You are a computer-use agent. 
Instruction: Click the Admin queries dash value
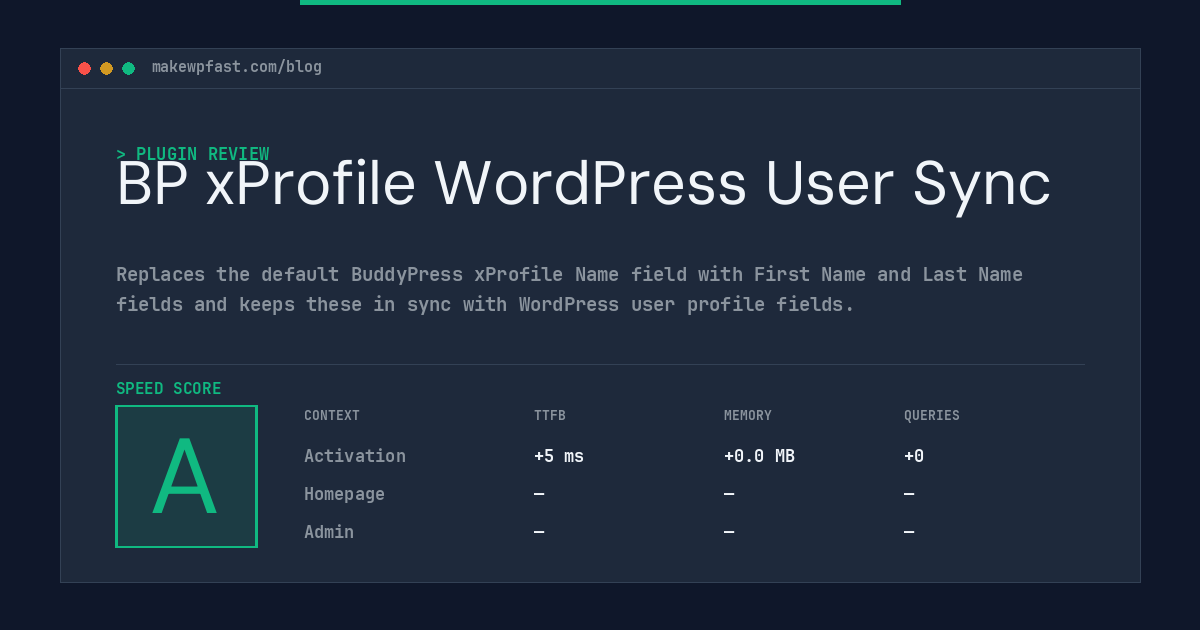point(909,532)
